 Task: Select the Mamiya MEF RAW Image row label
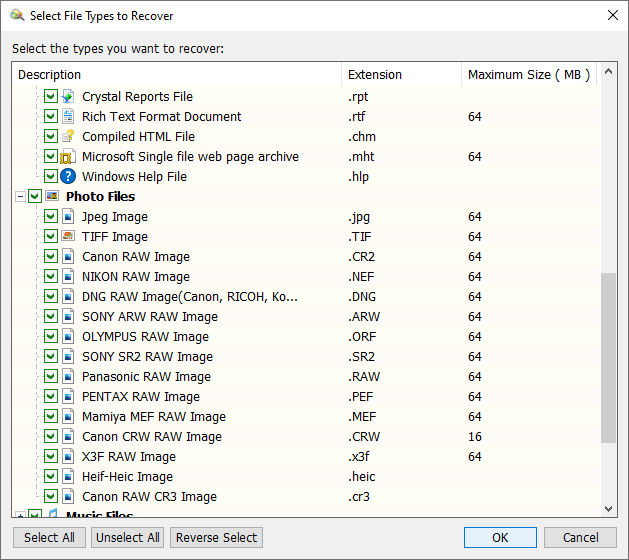pos(154,417)
